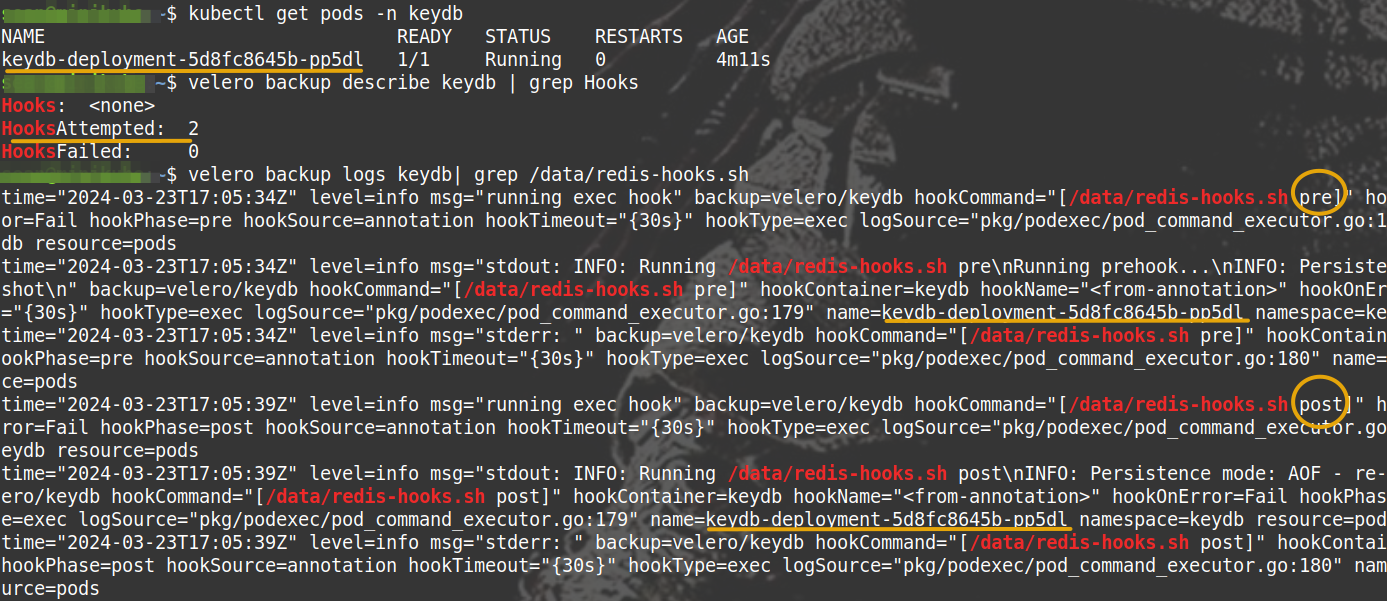Click 'eydb resource=pods' line

[x=100, y=451]
